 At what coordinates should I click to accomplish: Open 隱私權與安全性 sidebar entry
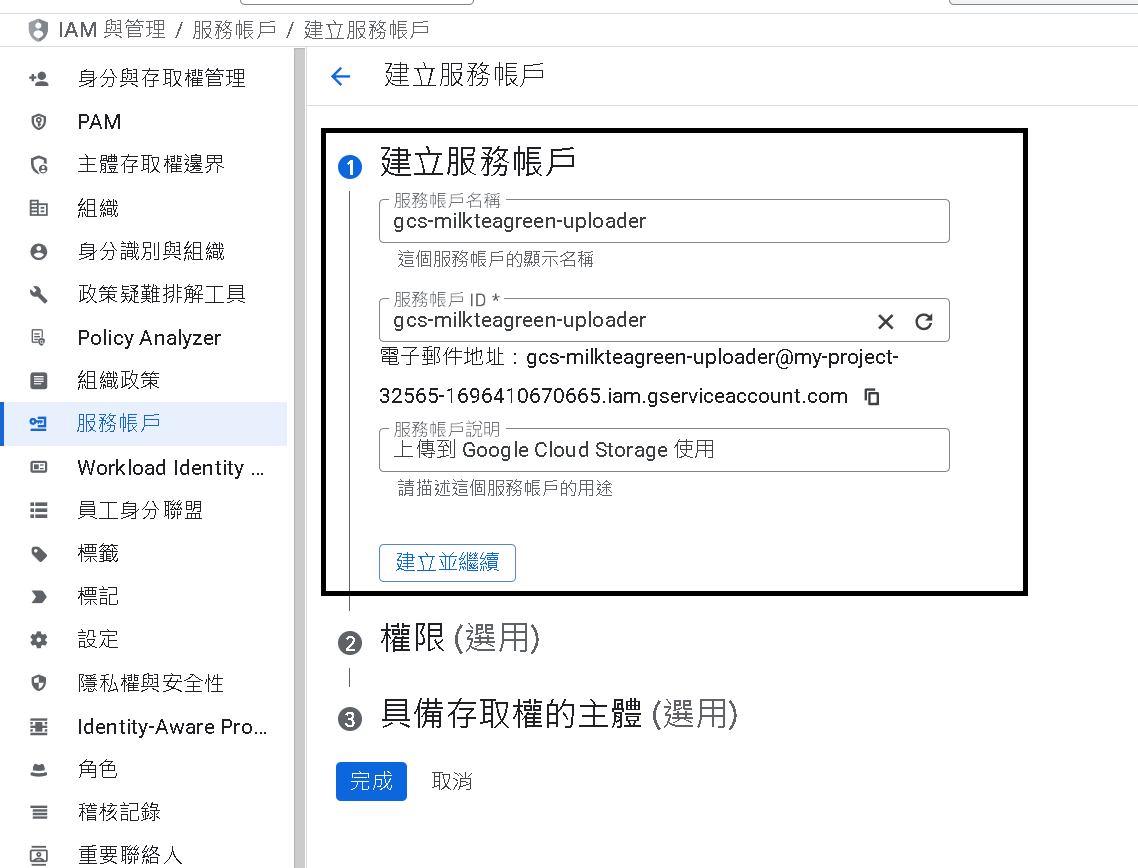145,683
